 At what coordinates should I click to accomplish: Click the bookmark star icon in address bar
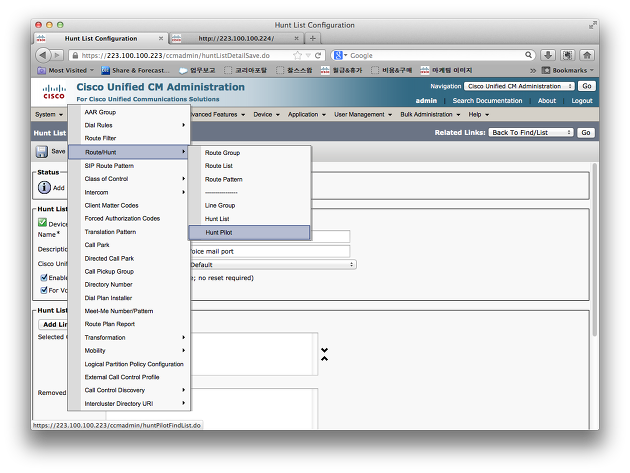point(297,55)
